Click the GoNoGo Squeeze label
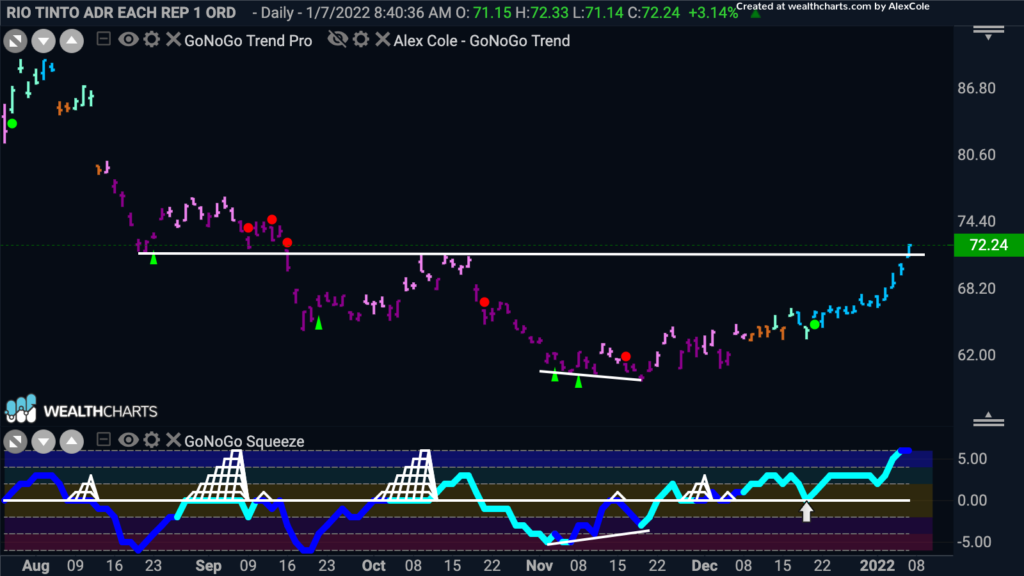 coord(244,441)
